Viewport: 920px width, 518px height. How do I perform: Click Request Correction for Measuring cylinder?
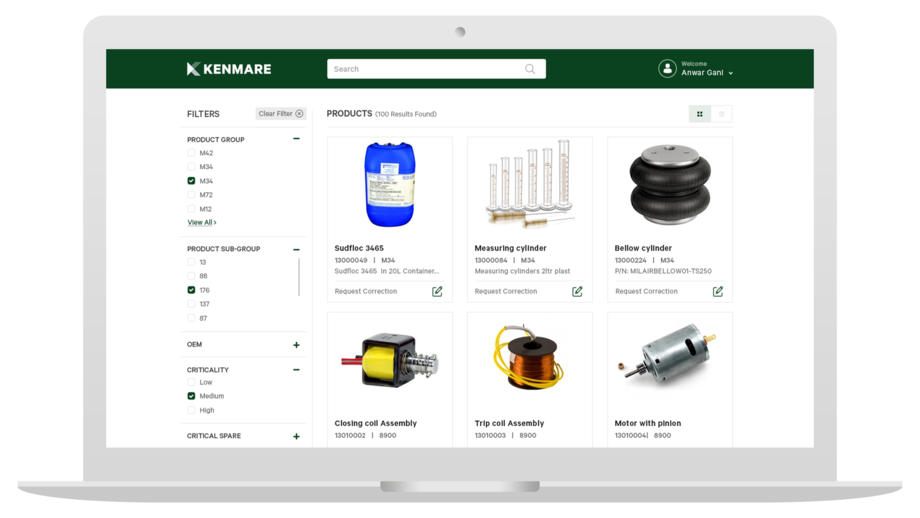click(506, 292)
